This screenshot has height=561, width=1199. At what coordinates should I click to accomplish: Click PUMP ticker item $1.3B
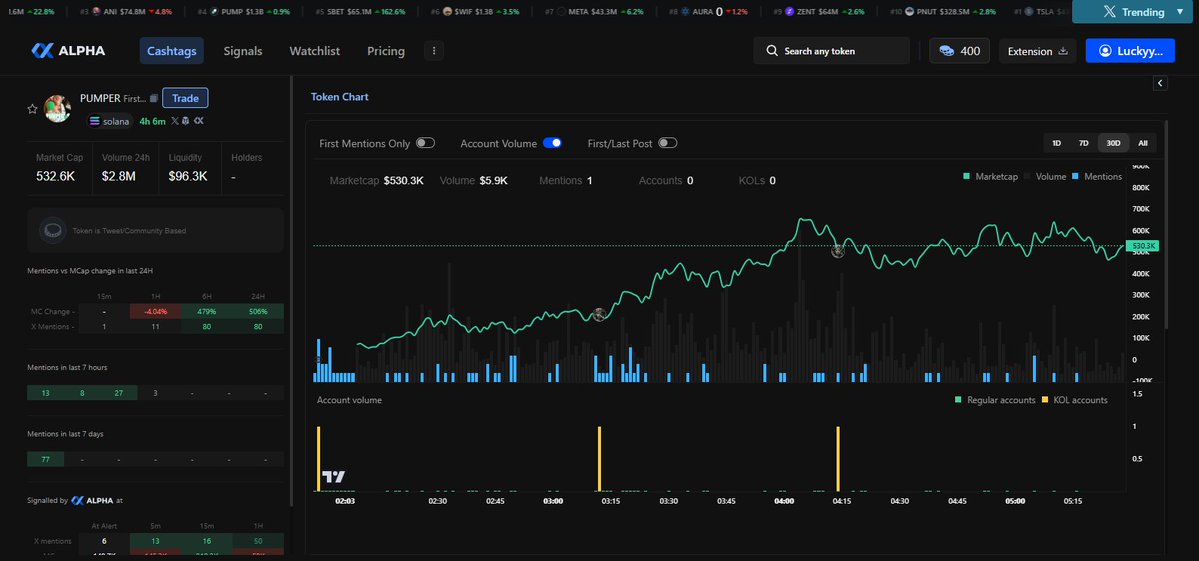(243, 11)
